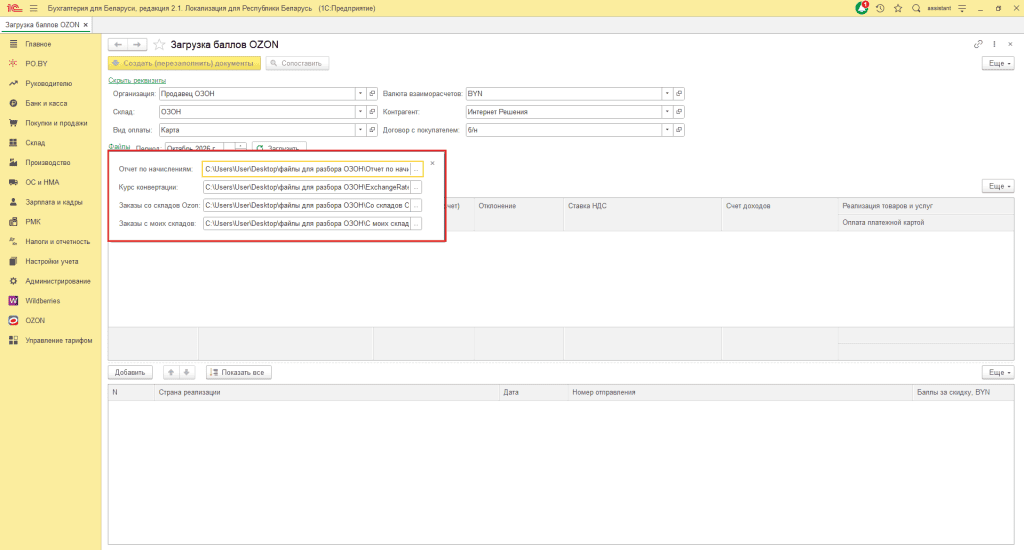Open Налоги и отчетность section
The width and height of the screenshot is (1024, 550).
57,242
